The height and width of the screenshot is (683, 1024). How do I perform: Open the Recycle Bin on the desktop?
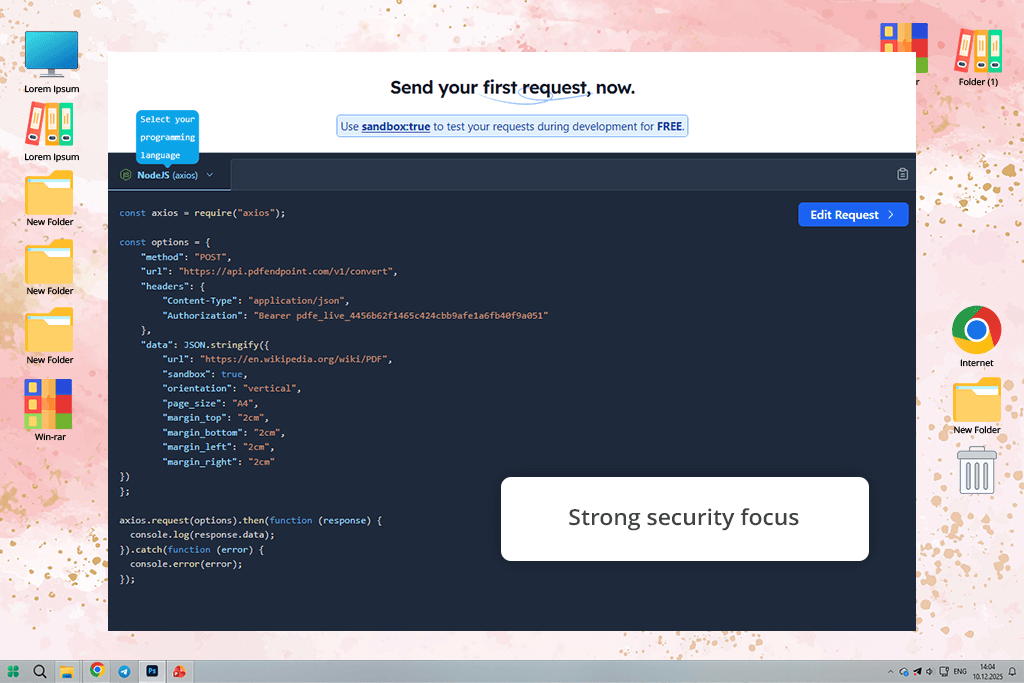click(976, 470)
